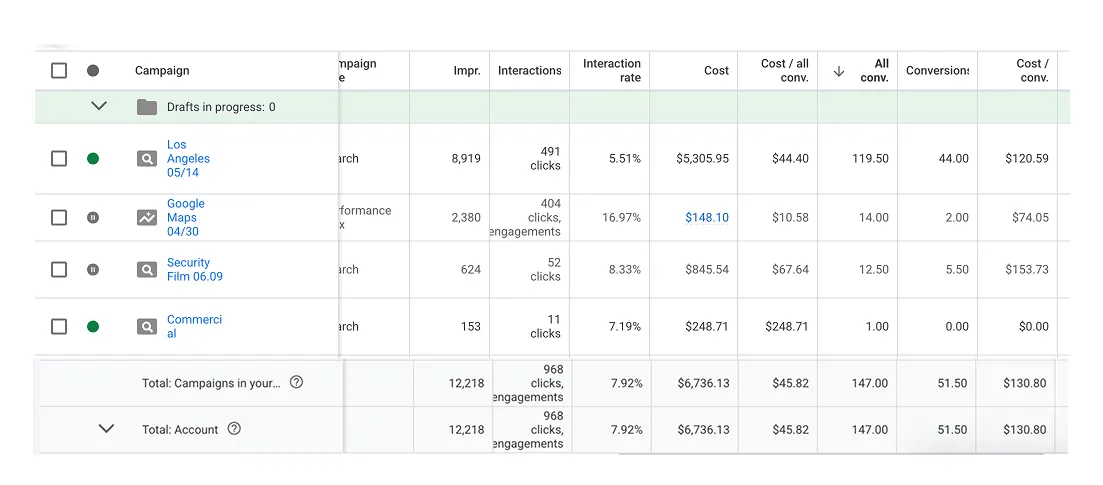Expand the Total: Account row chevron
This screenshot has width=1103, height=485.
(106, 428)
